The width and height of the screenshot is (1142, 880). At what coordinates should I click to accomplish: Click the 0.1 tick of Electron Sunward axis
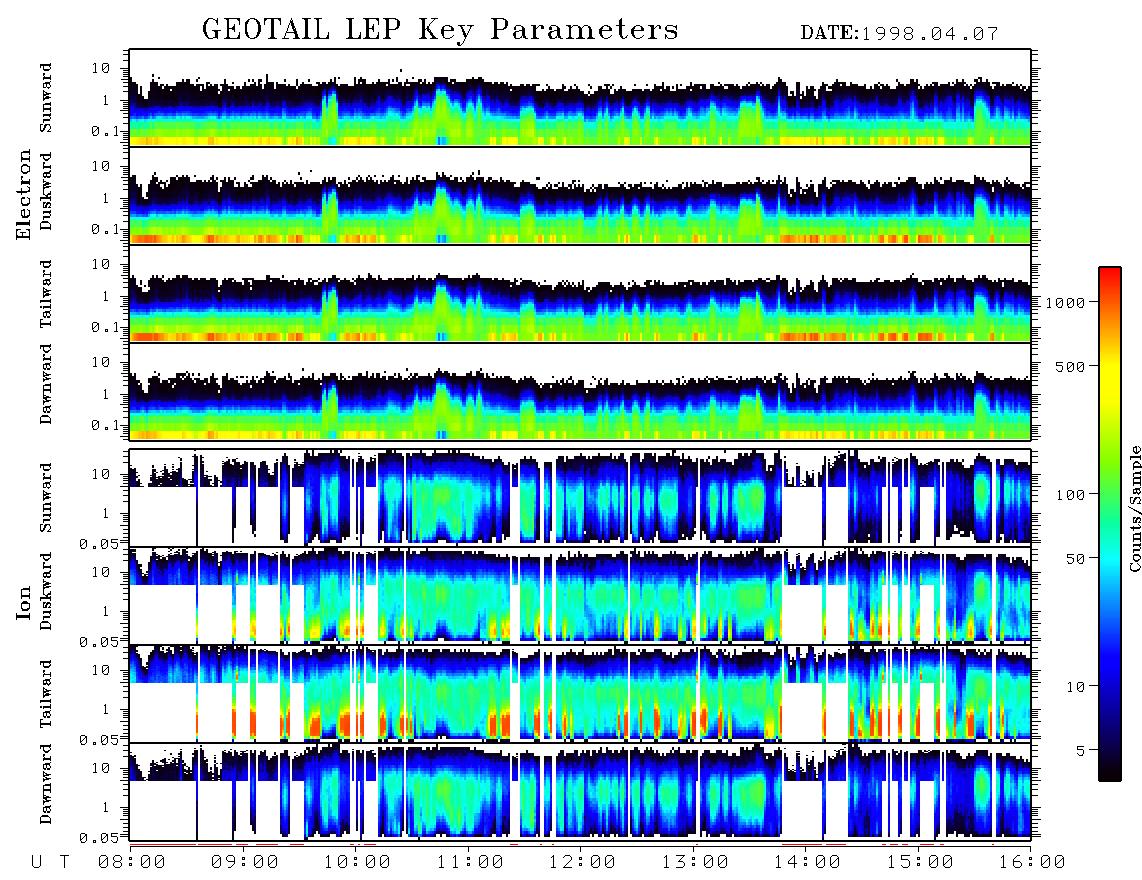(x=106, y=131)
